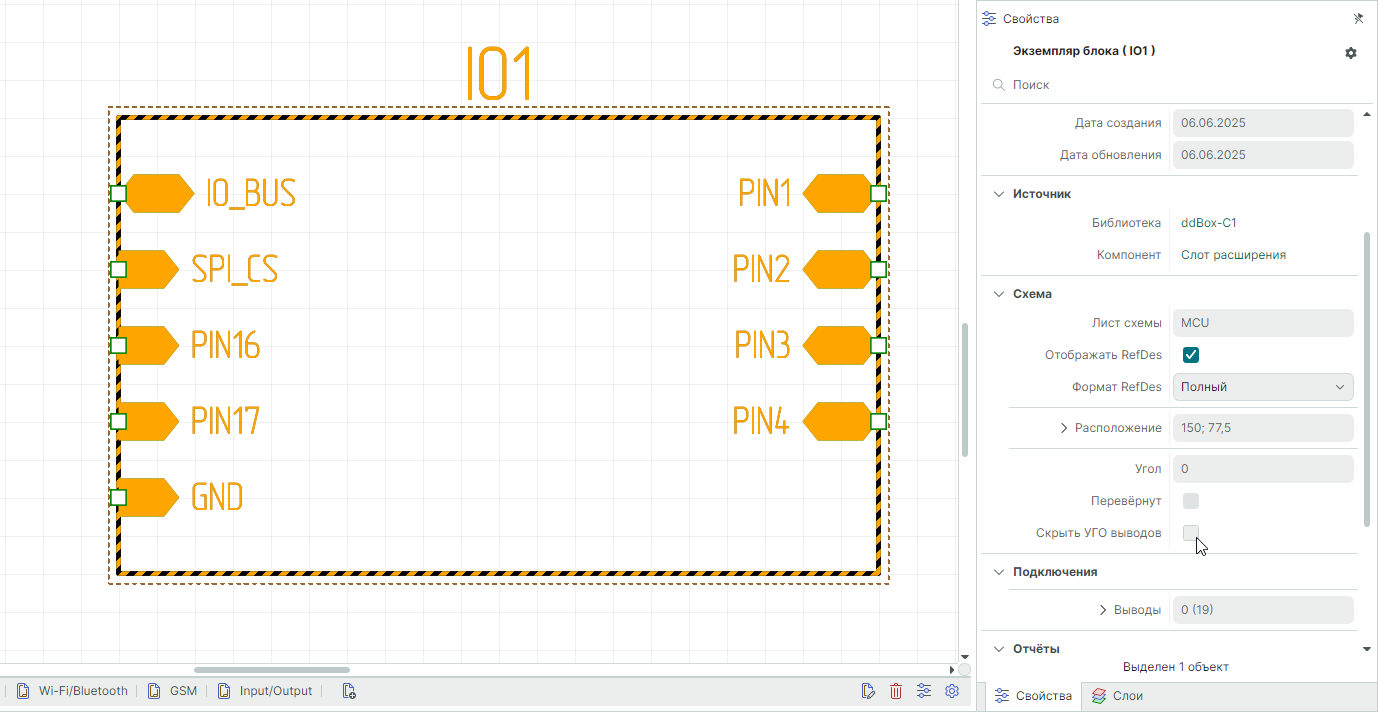Click the red delete sheet trash icon
The image size is (1378, 712).
(x=896, y=691)
